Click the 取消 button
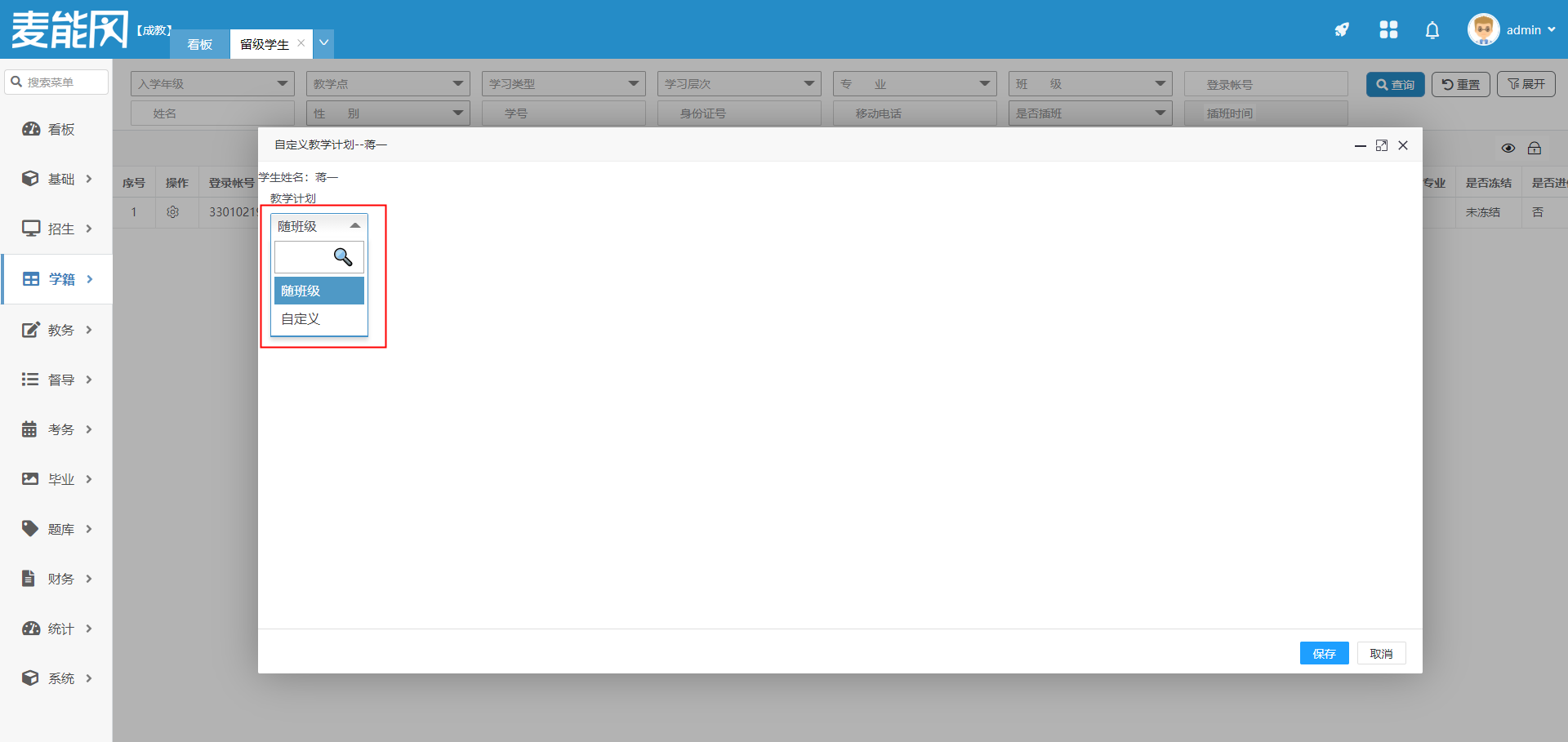The height and width of the screenshot is (742, 1568). (x=1381, y=654)
